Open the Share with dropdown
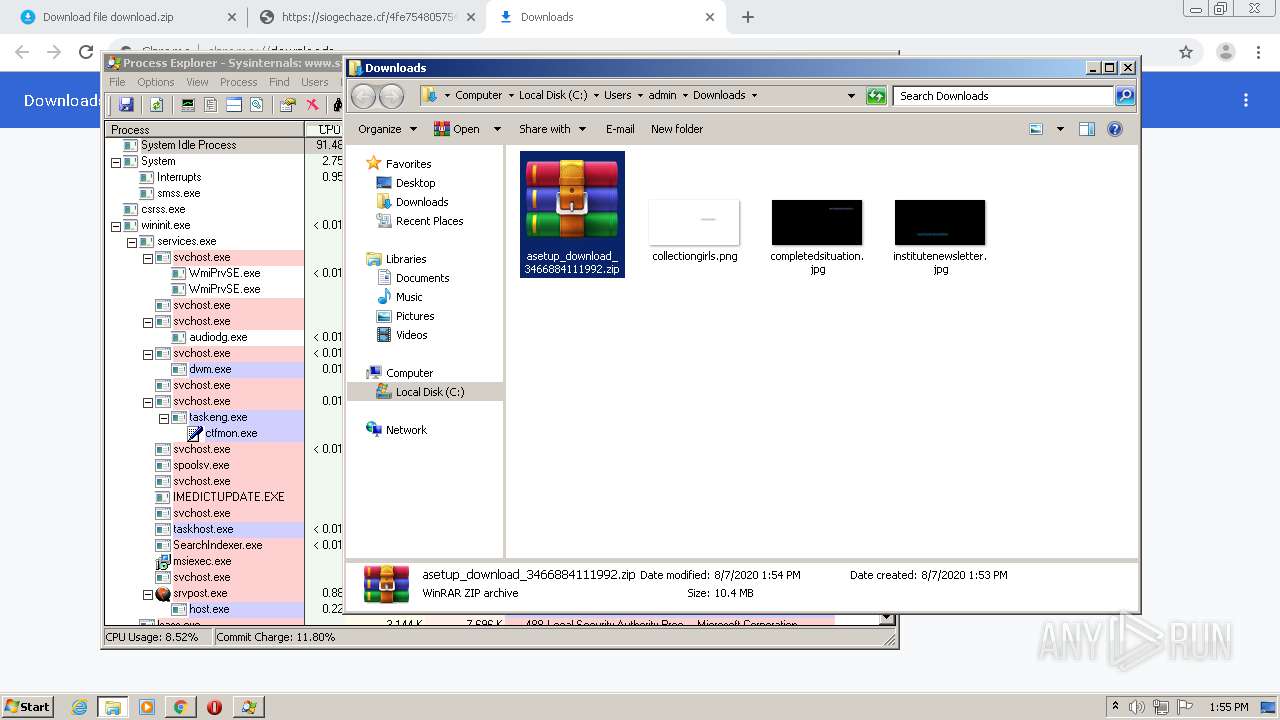Screen dimensions: 1280x720 pos(553,129)
